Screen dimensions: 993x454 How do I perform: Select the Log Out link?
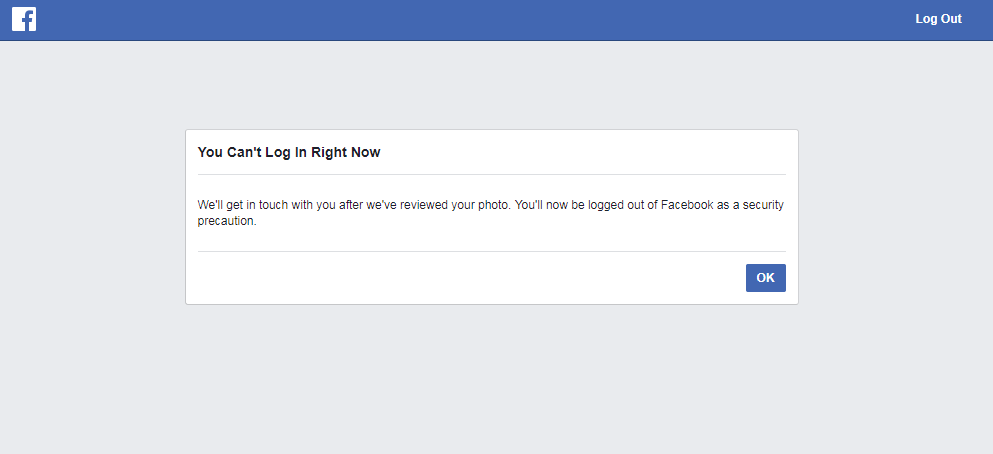[x=938, y=19]
